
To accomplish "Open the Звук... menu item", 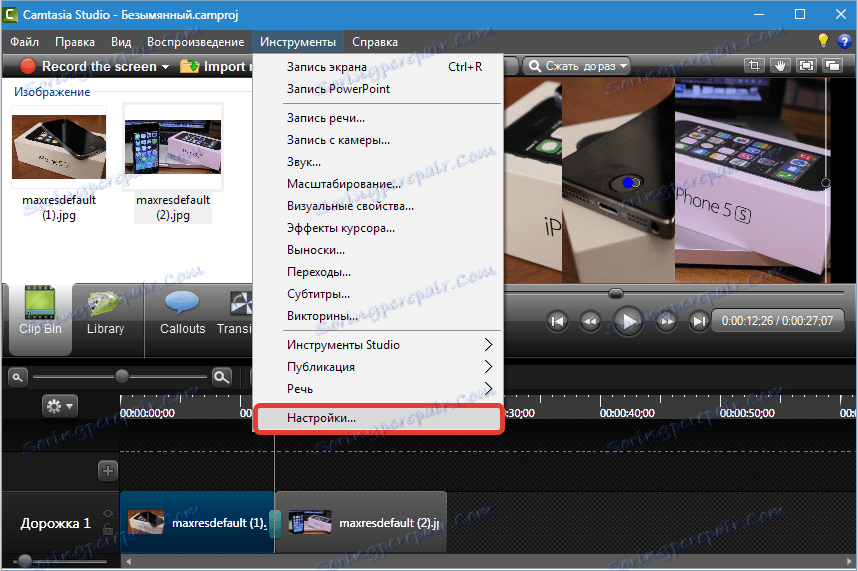I will pos(378,162).
